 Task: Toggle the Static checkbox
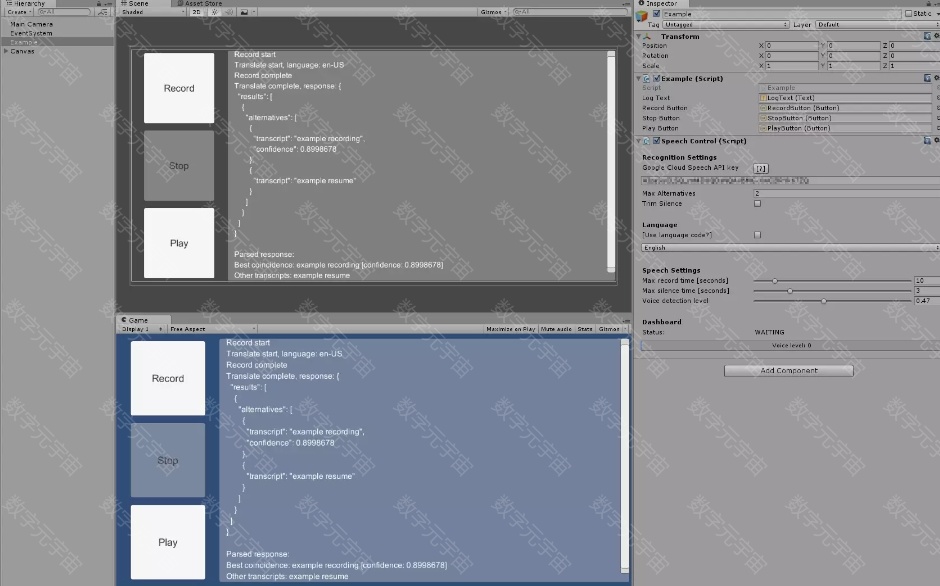(x=909, y=14)
